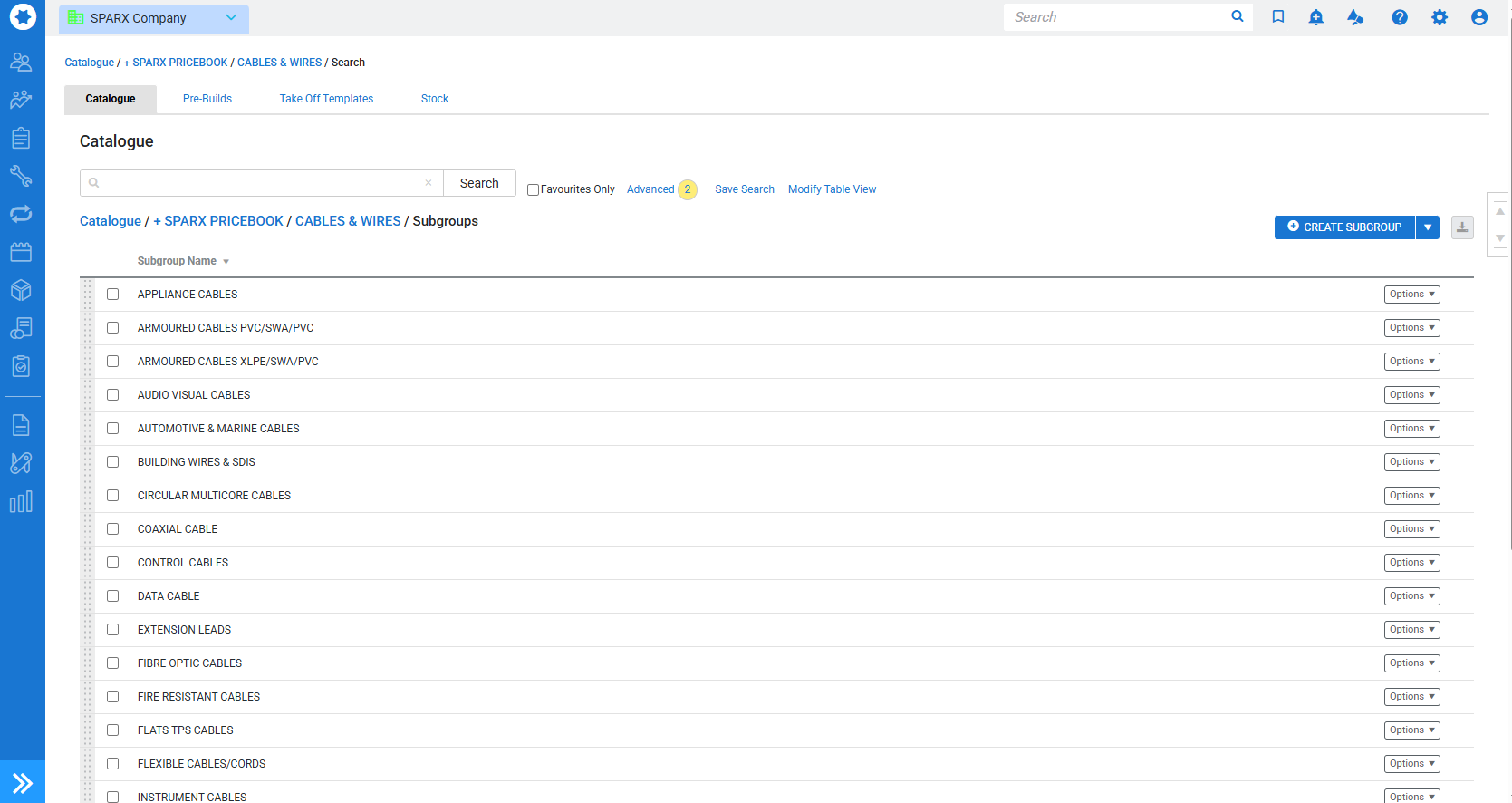1512x803 pixels.
Task: Open the SPARX Company dropdown
Action: click(154, 18)
